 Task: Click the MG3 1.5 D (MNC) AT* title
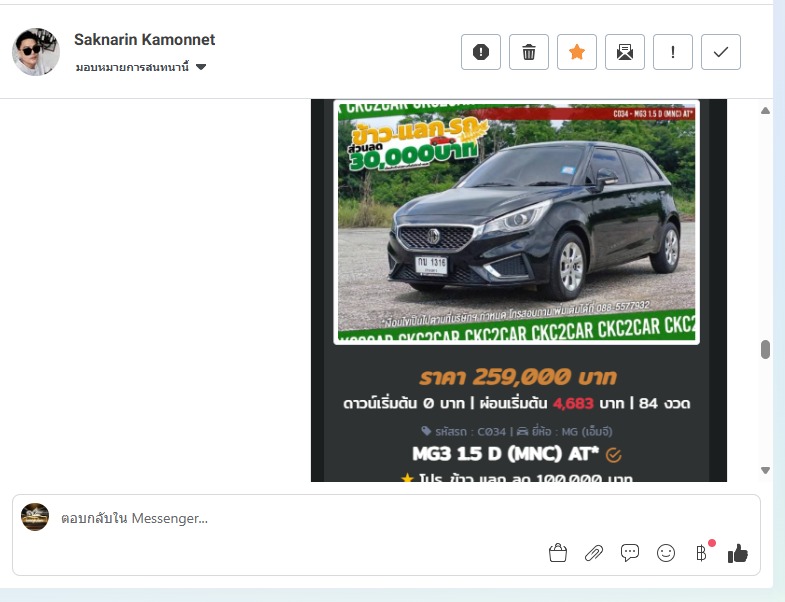click(505, 454)
